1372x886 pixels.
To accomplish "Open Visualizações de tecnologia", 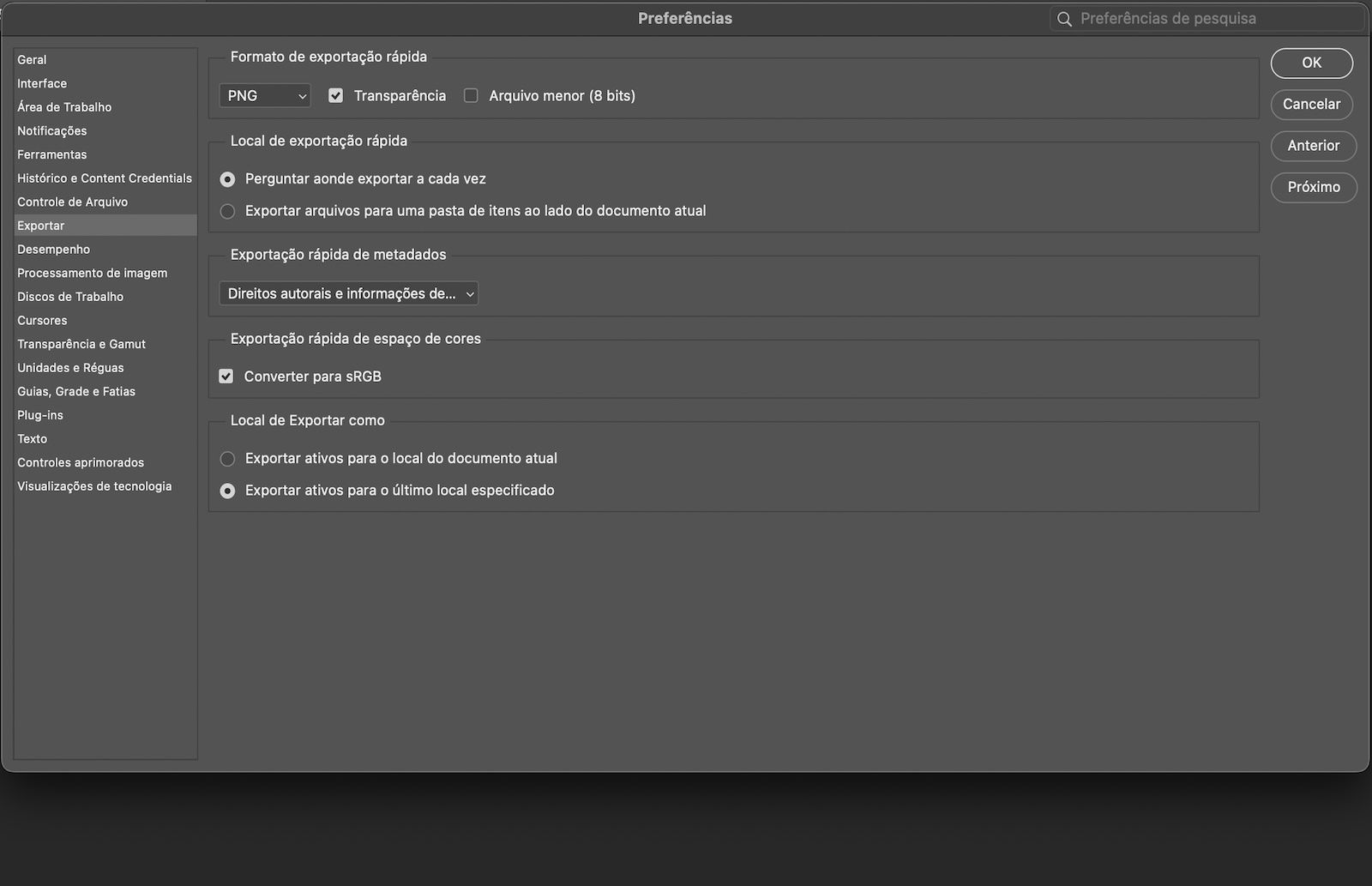I will click(x=105, y=486).
